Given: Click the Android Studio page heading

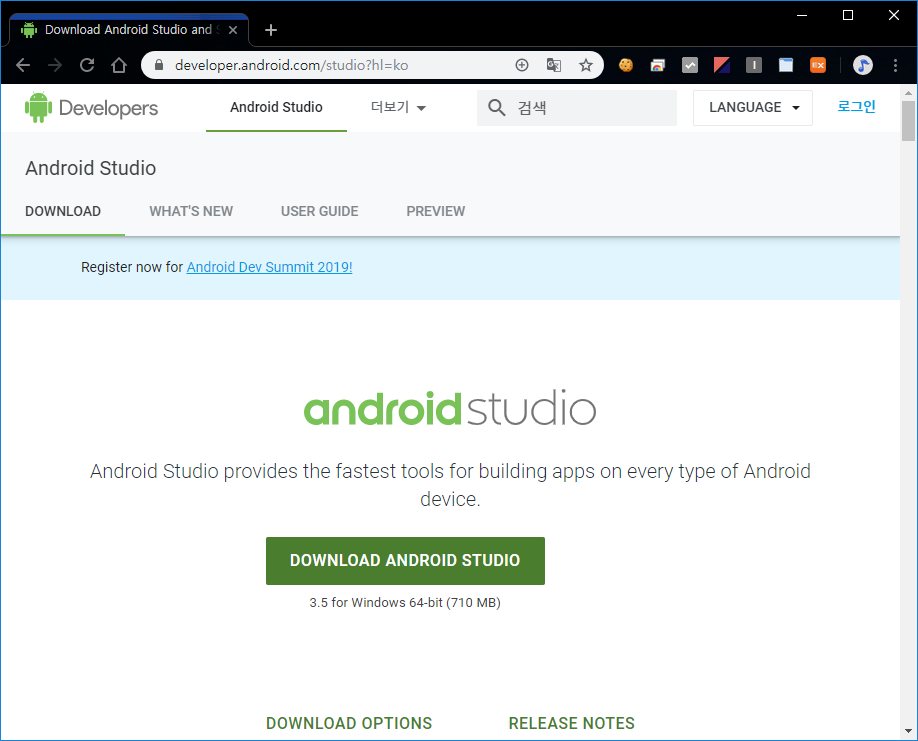Looking at the screenshot, I should tap(91, 168).
